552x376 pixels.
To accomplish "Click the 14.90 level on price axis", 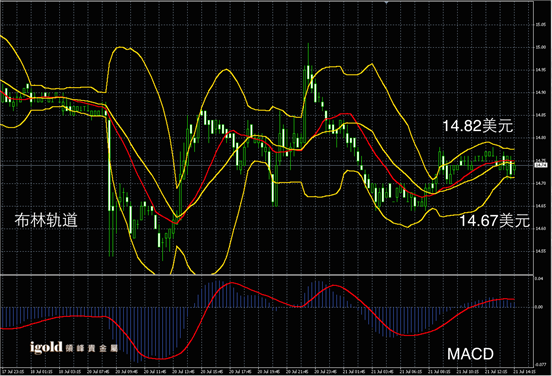I will point(540,93).
